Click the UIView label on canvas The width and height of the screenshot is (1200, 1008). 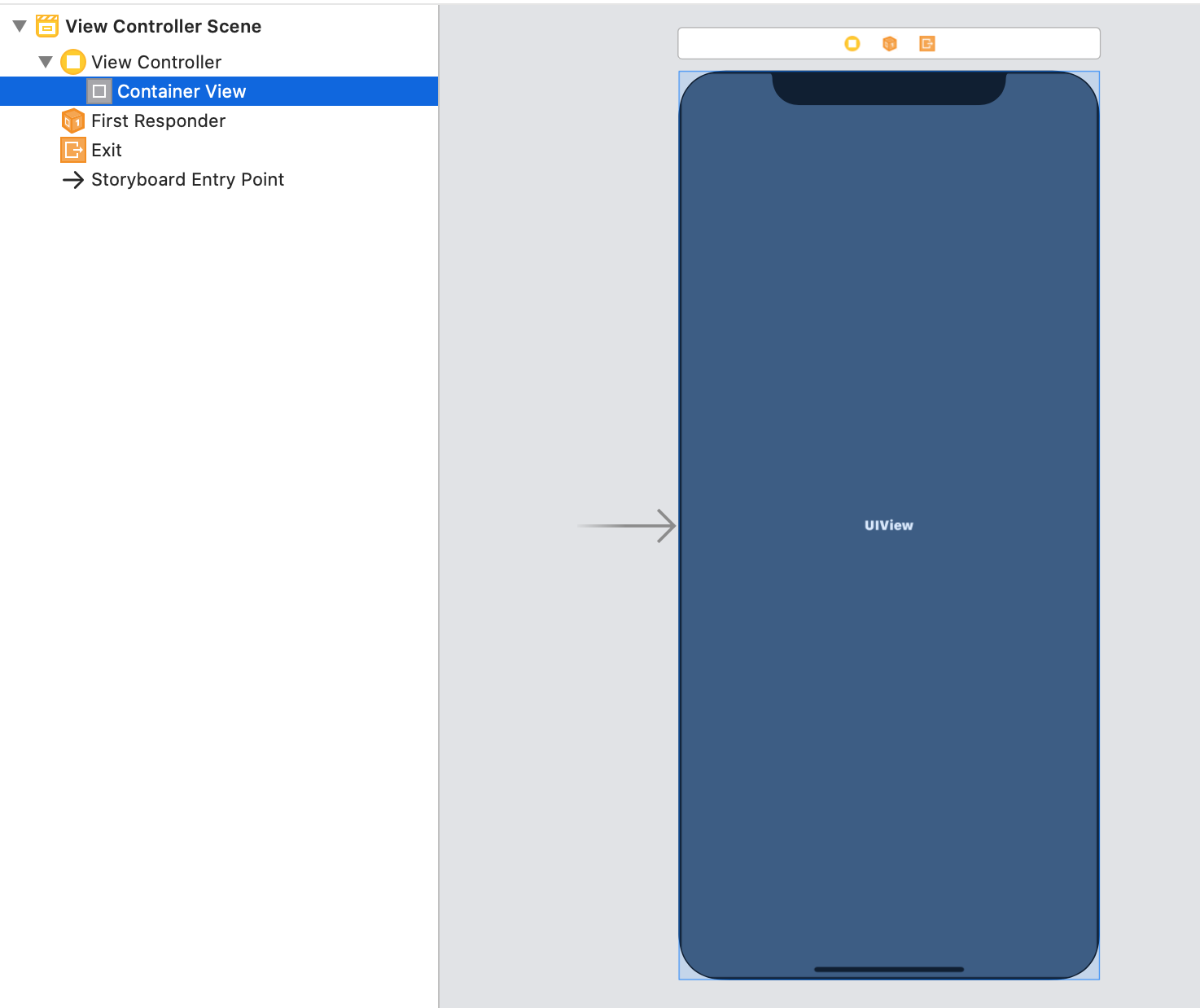point(889,525)
